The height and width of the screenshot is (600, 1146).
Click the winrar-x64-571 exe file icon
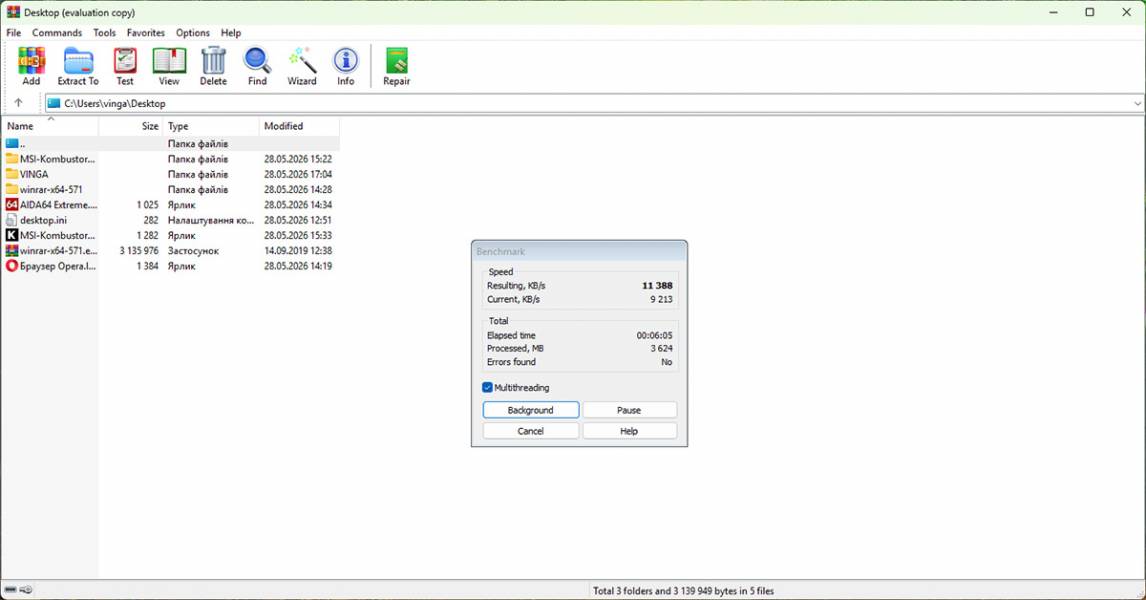coord(12,251)
